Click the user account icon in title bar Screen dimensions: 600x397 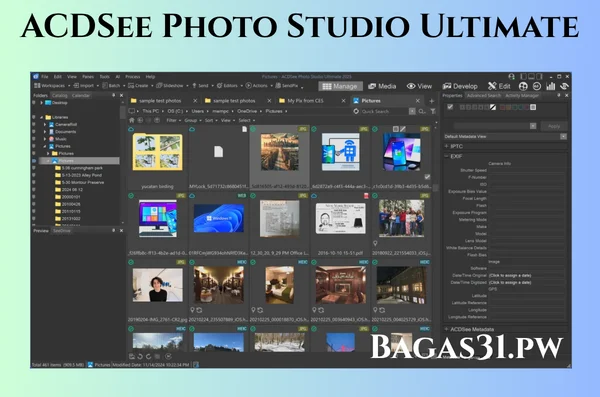511,77
